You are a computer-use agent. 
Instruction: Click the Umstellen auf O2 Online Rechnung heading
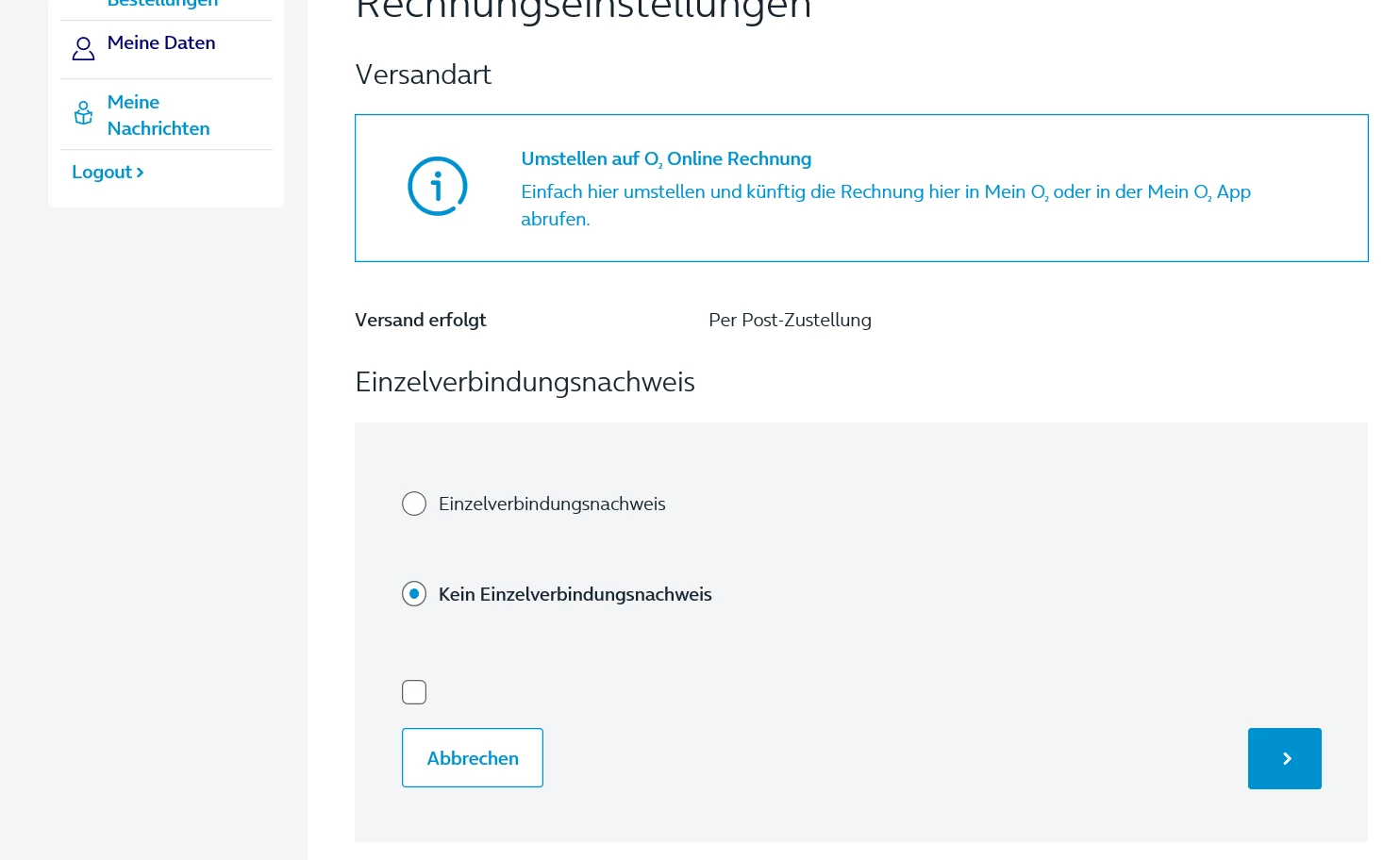click(x=666, y=158)
